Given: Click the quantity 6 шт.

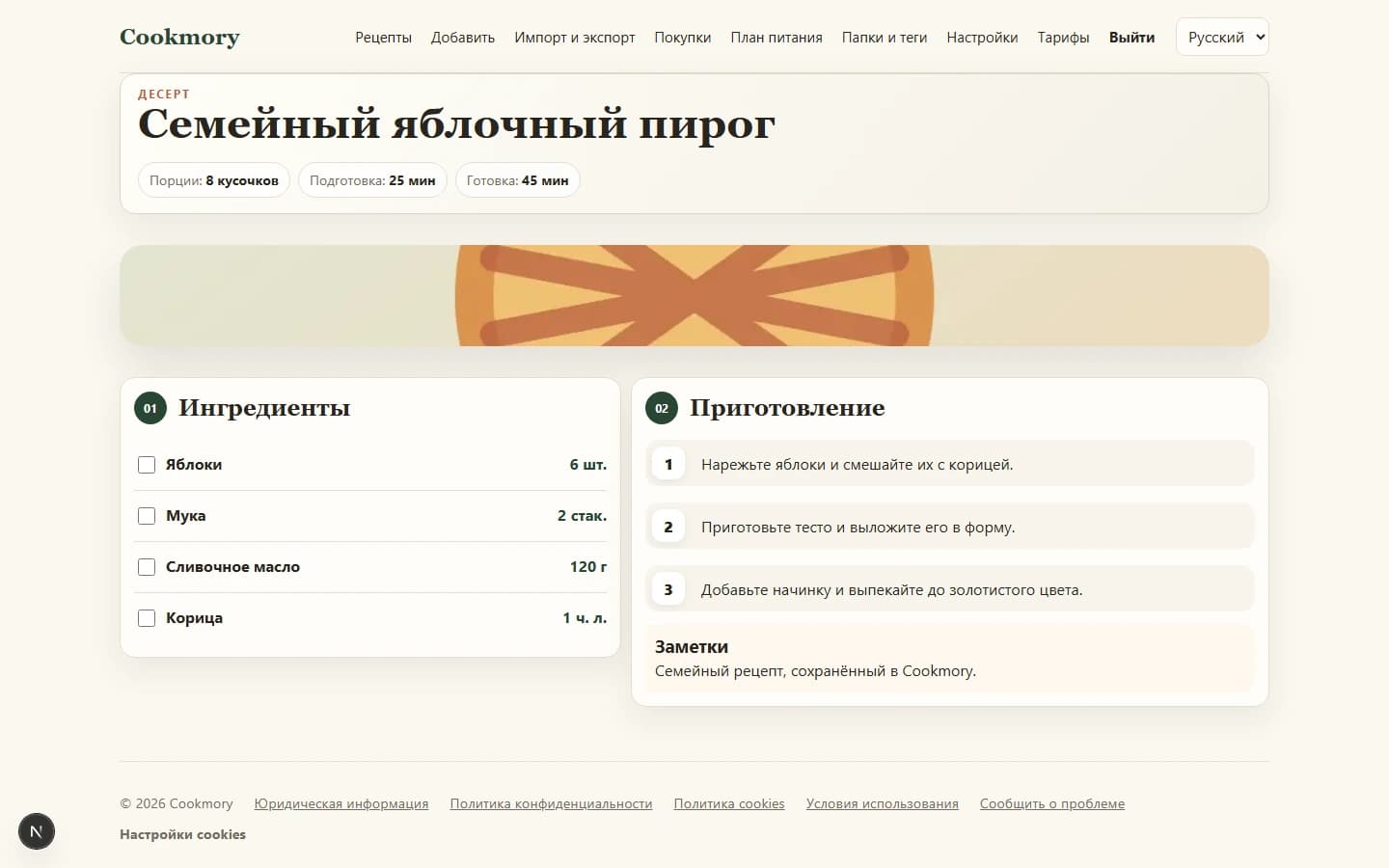Looking at the screenshot, I should tap(588, 465).
